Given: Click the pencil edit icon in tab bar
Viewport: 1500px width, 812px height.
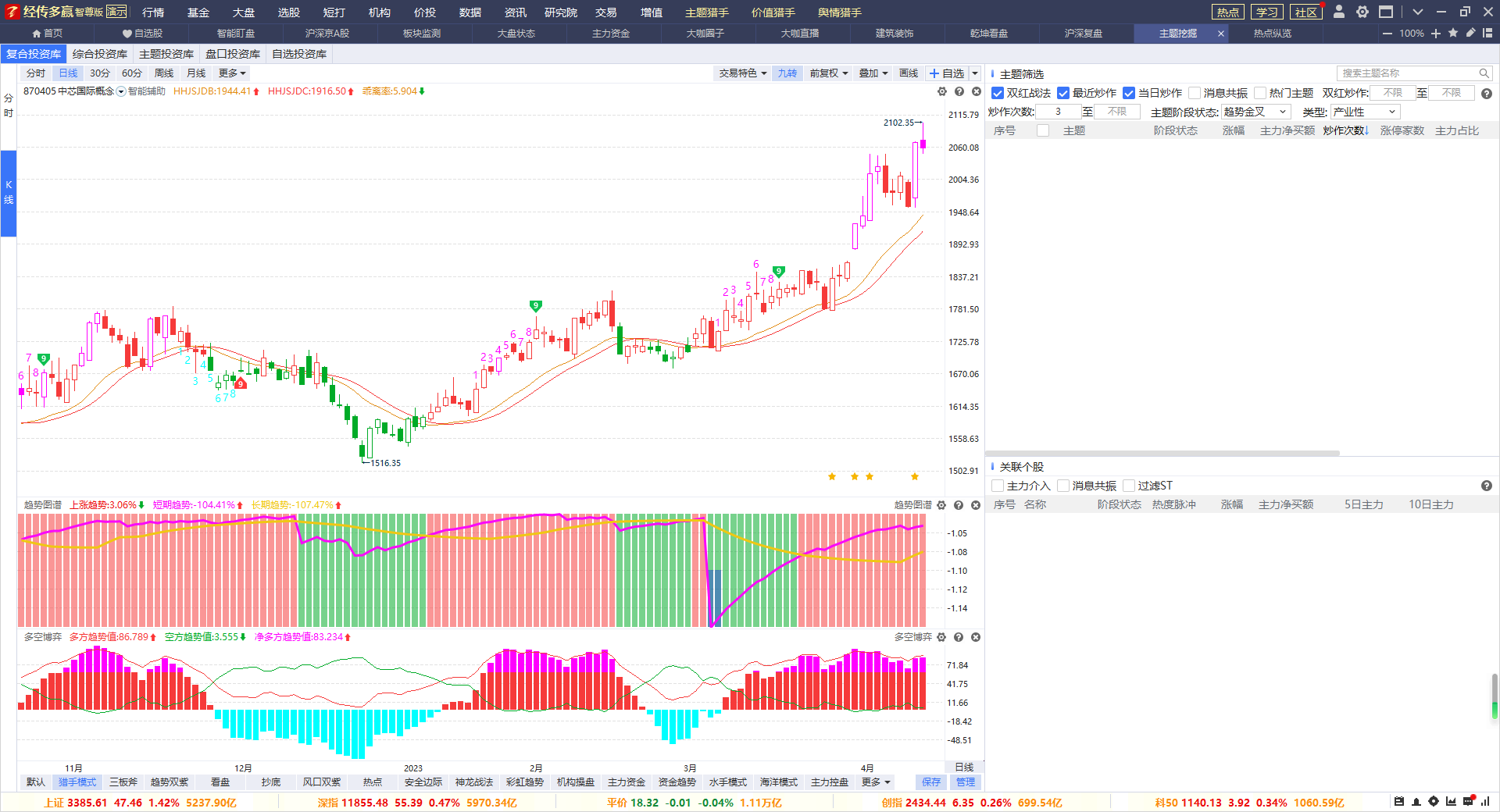Looking at the screenshot, I should click(1470, 33).
